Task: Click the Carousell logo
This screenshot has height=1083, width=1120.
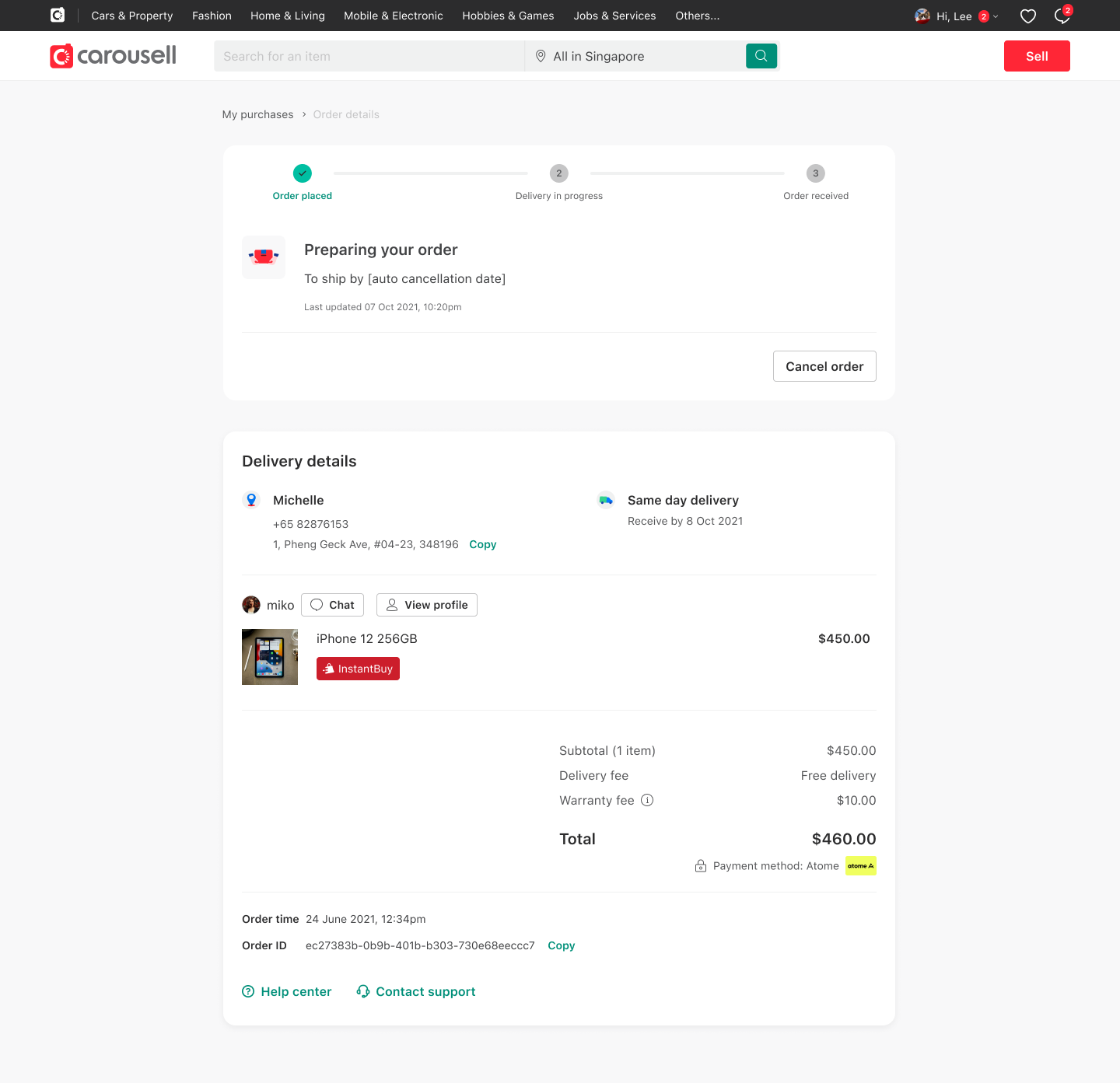Action: (x=112, y=55)
